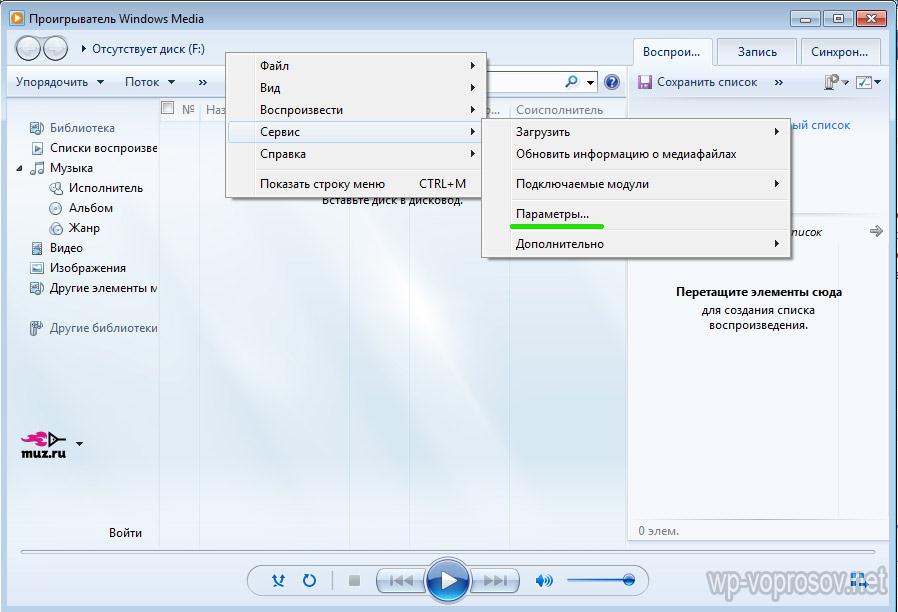Click the Windows Media Player title bar icon

[x=17, y=18]
